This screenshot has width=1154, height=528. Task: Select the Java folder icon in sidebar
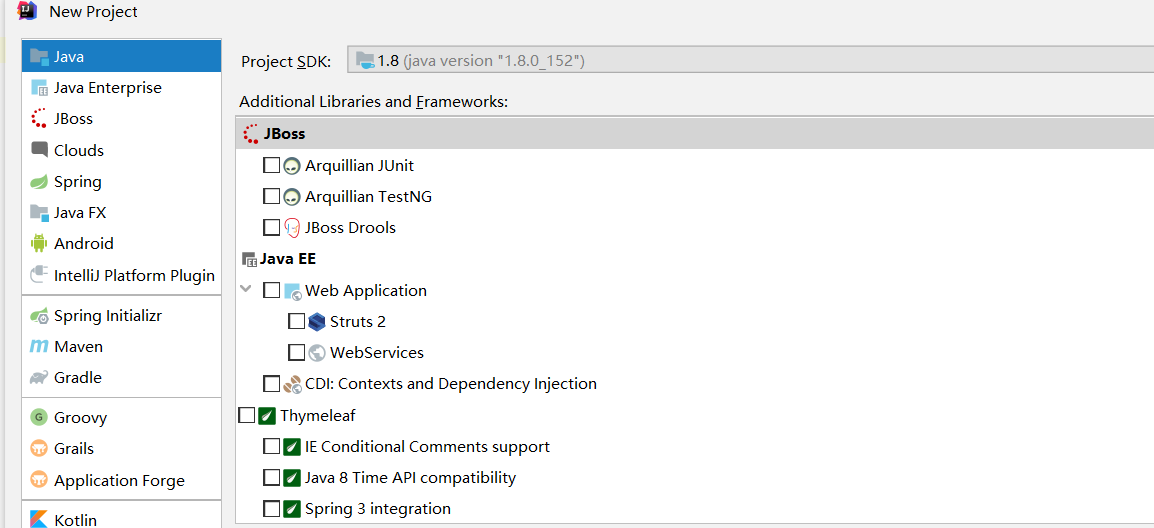(x=39, y=56)
